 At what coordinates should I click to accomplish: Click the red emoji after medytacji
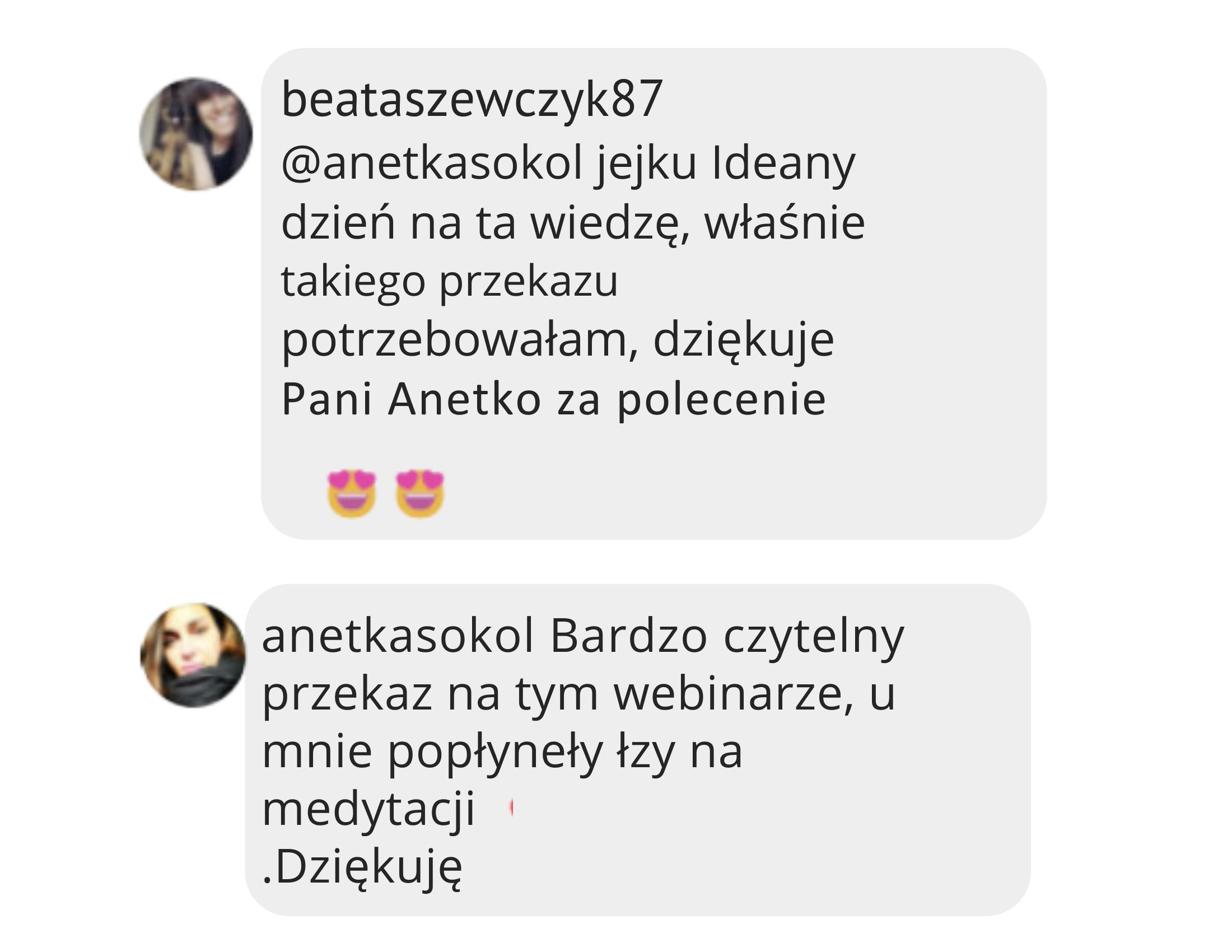[x=511, y=809]
